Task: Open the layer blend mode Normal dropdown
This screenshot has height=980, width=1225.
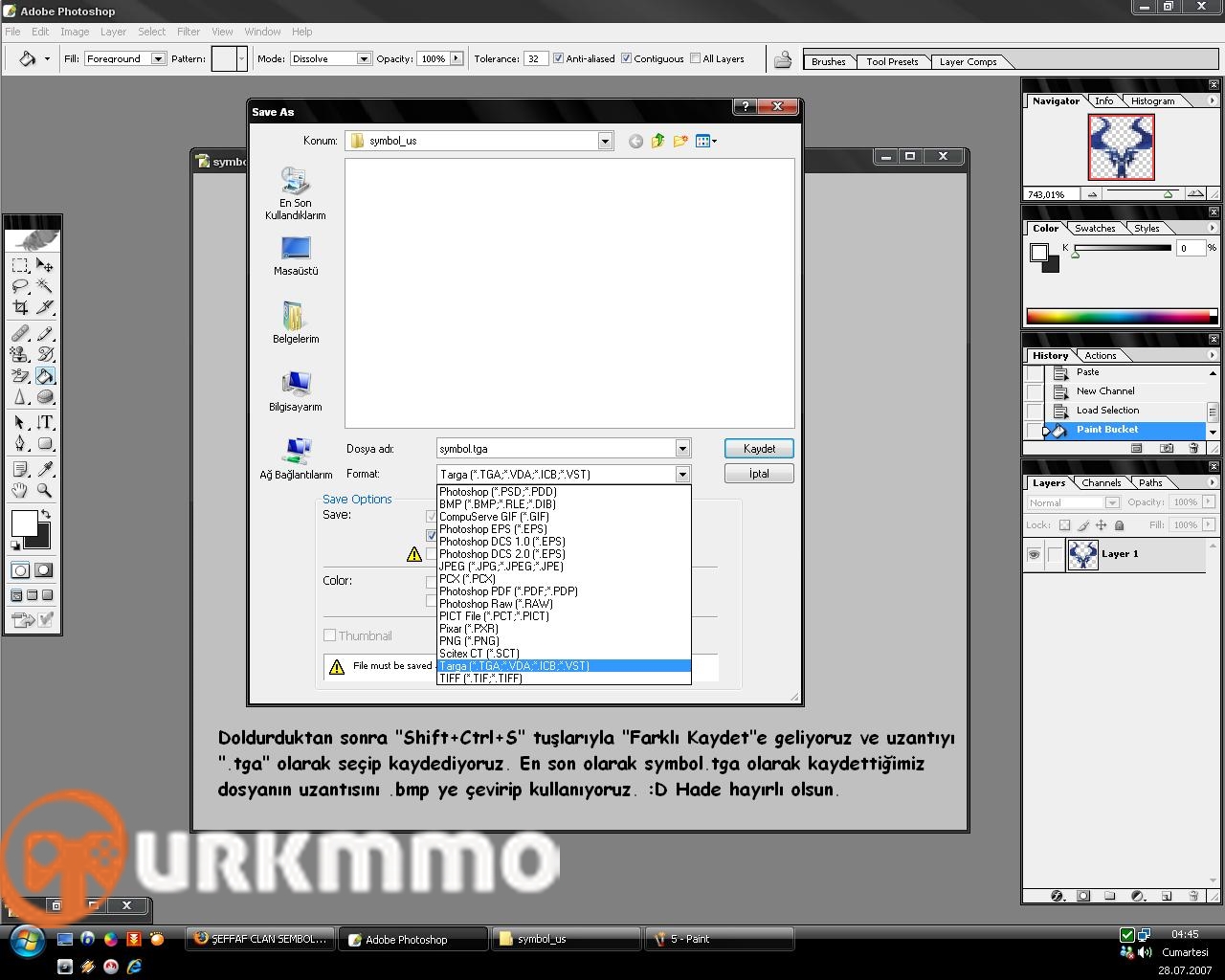Action: point(1112,502)
